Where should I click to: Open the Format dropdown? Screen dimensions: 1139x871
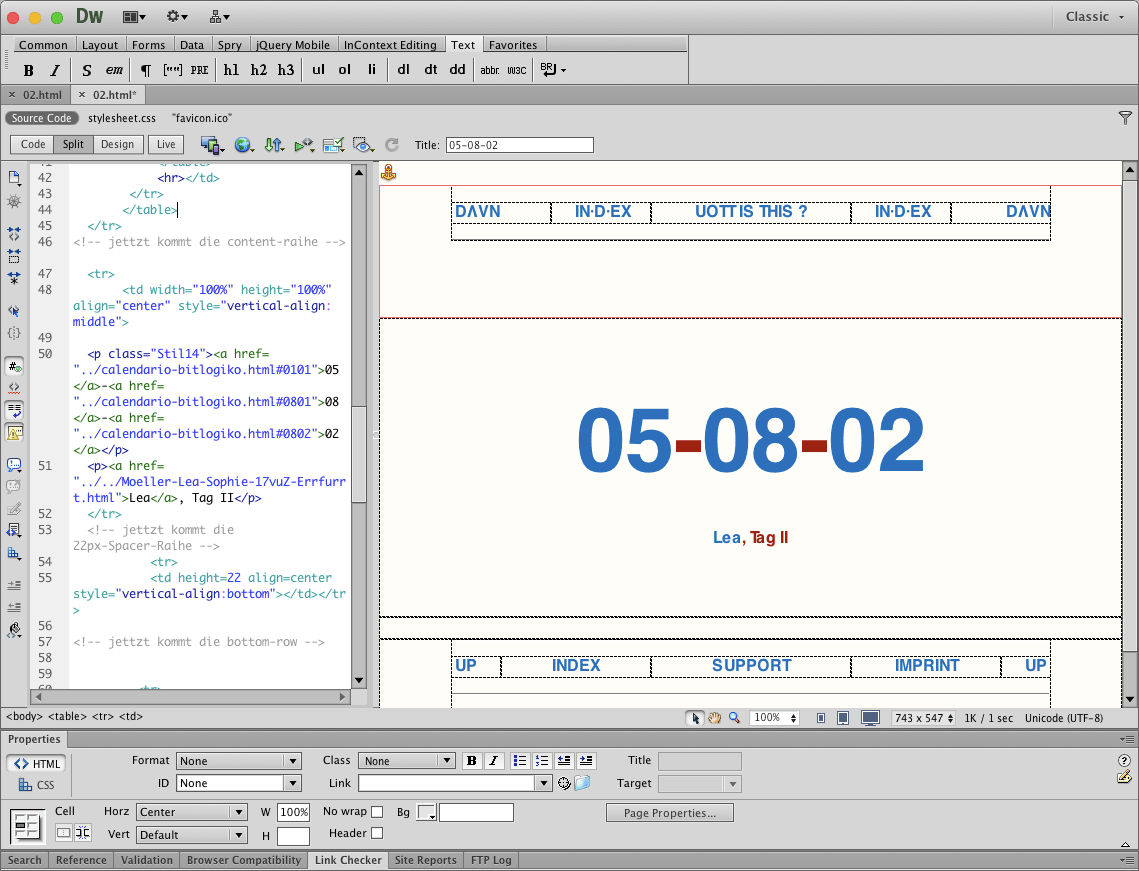pyautogui.click(x=238, y=761)
